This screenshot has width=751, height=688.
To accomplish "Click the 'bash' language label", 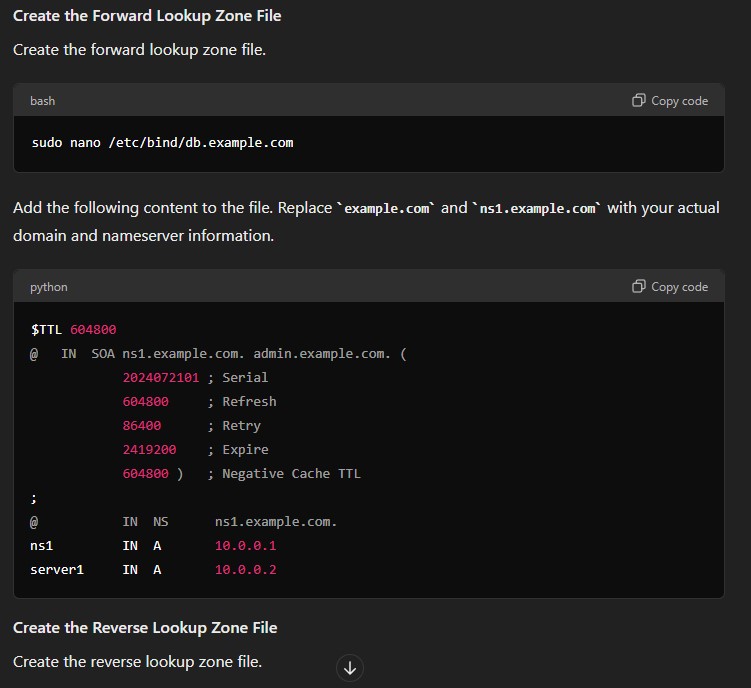I will pyautogui.click(x=43, y=101).
